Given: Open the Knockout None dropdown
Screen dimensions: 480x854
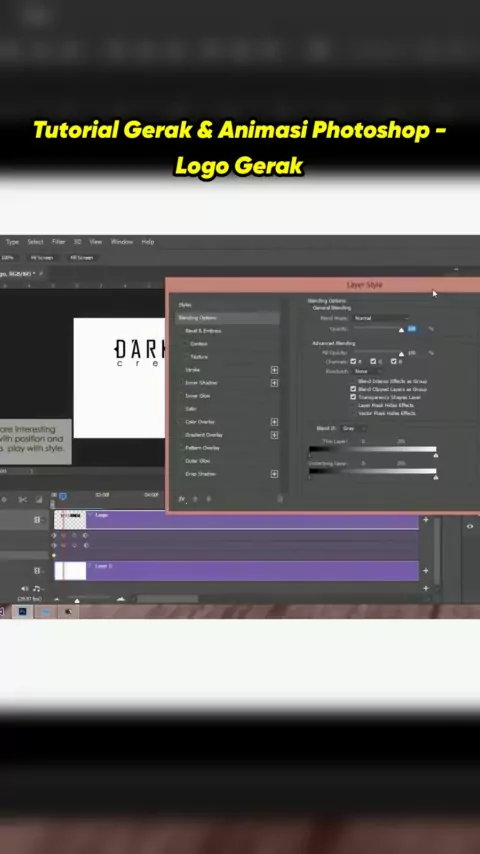Looking at the screenshot, I should point(367,371).
